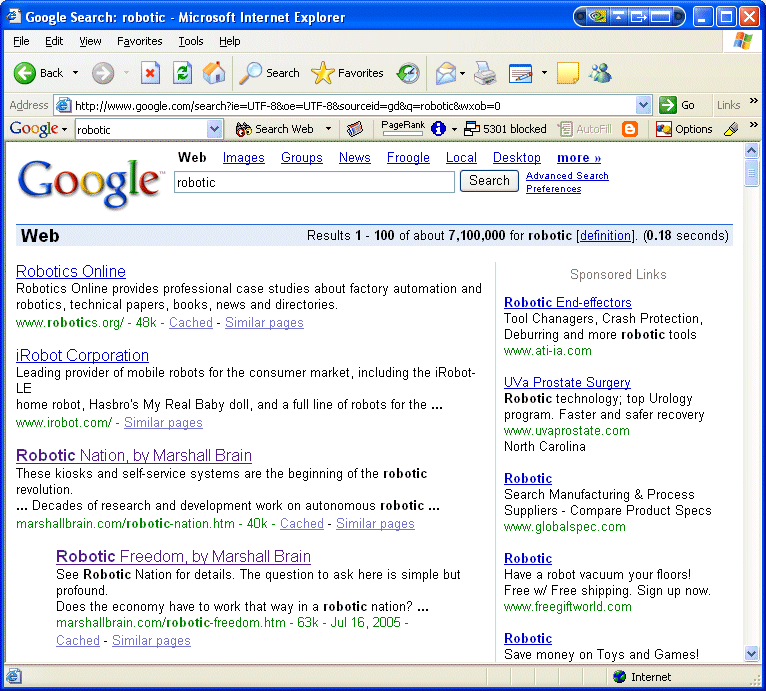
Task: Click the page icon in address bar
Action: [64, 105]
